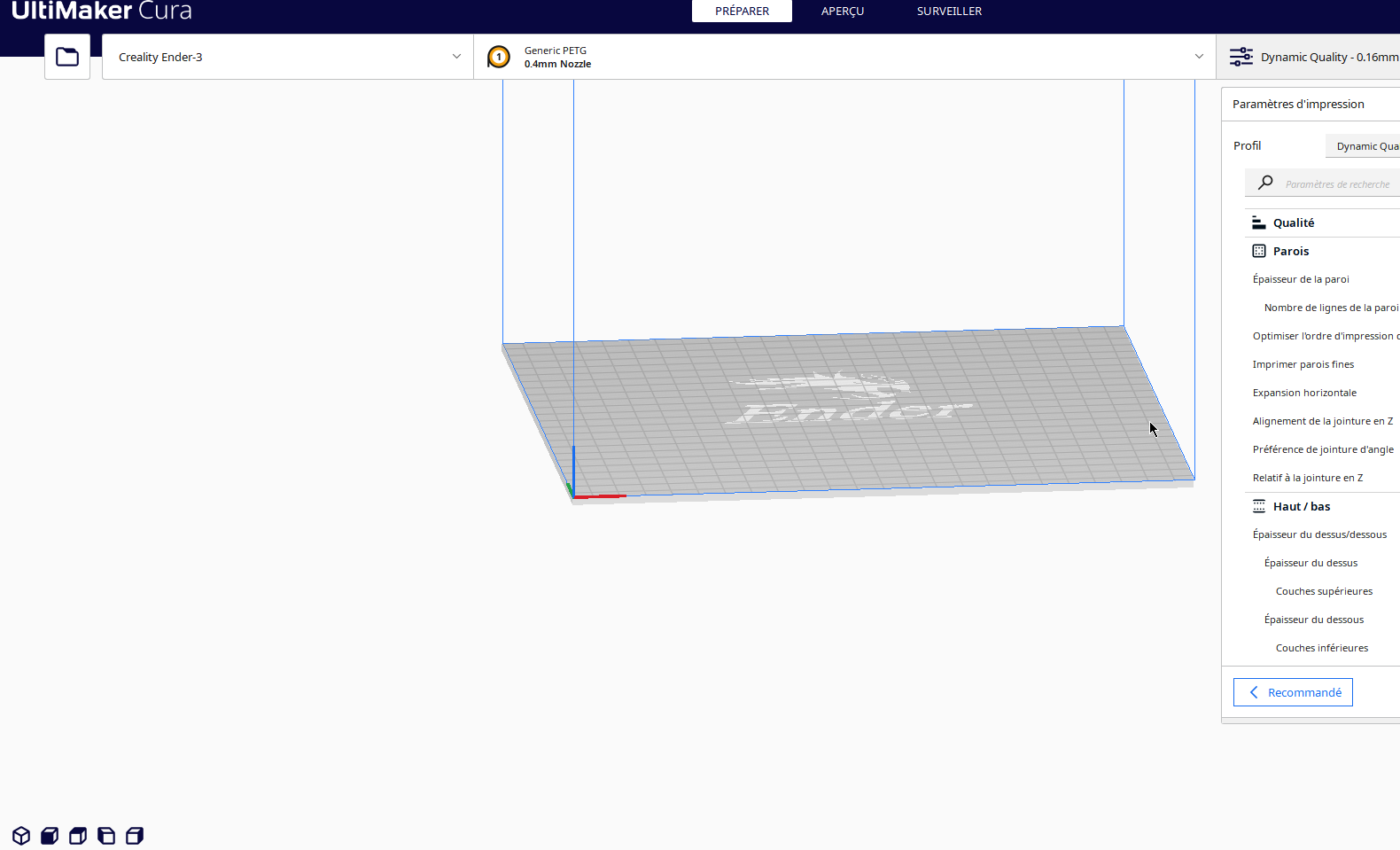The height and width of the screenshot is (850, 1400).
Task: Select Épaisseur du dessous setting
Action: pos(1314,620)
